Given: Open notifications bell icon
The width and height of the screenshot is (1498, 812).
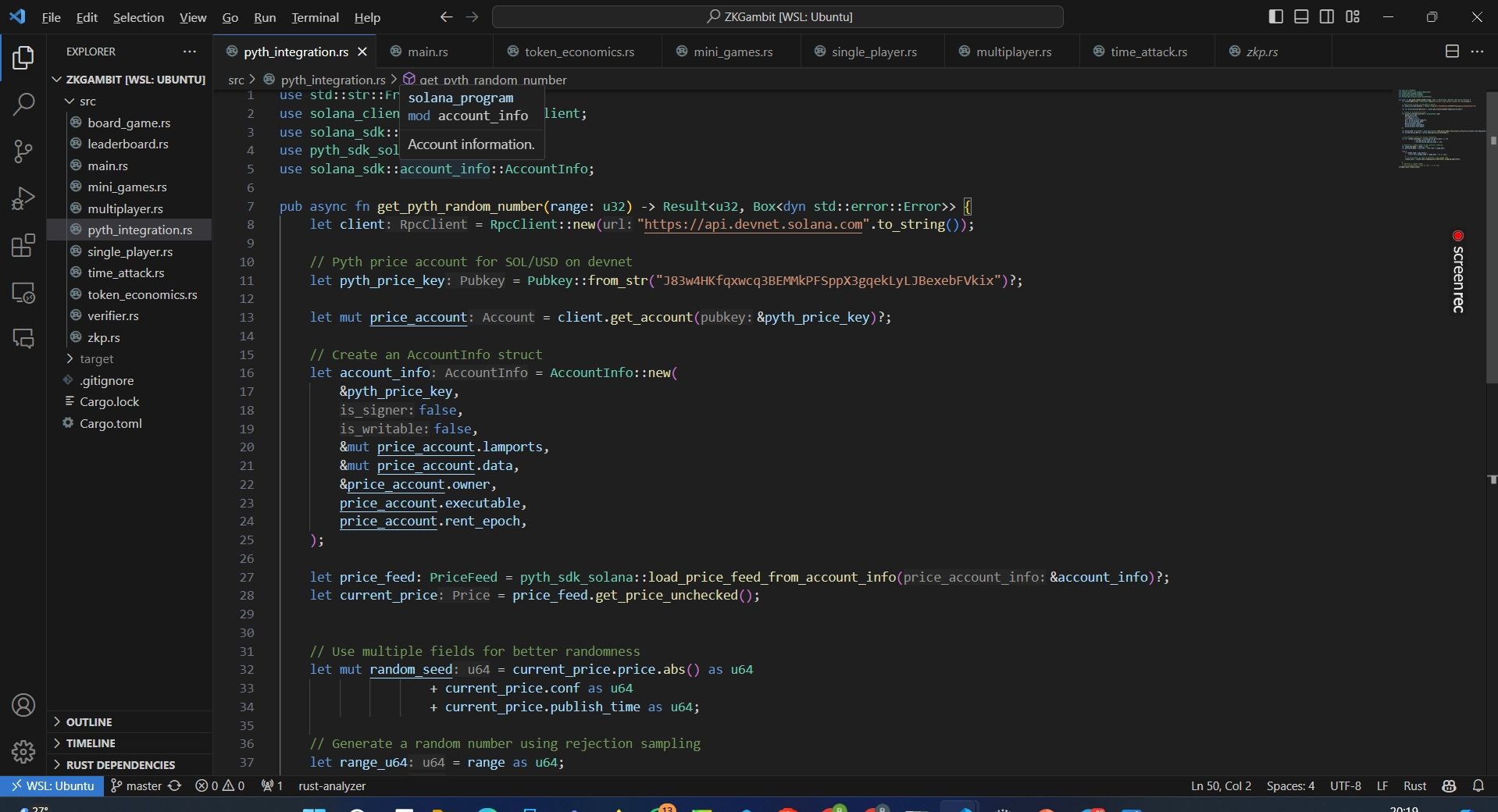Looking at the screenshot, I should point(1478,786).
